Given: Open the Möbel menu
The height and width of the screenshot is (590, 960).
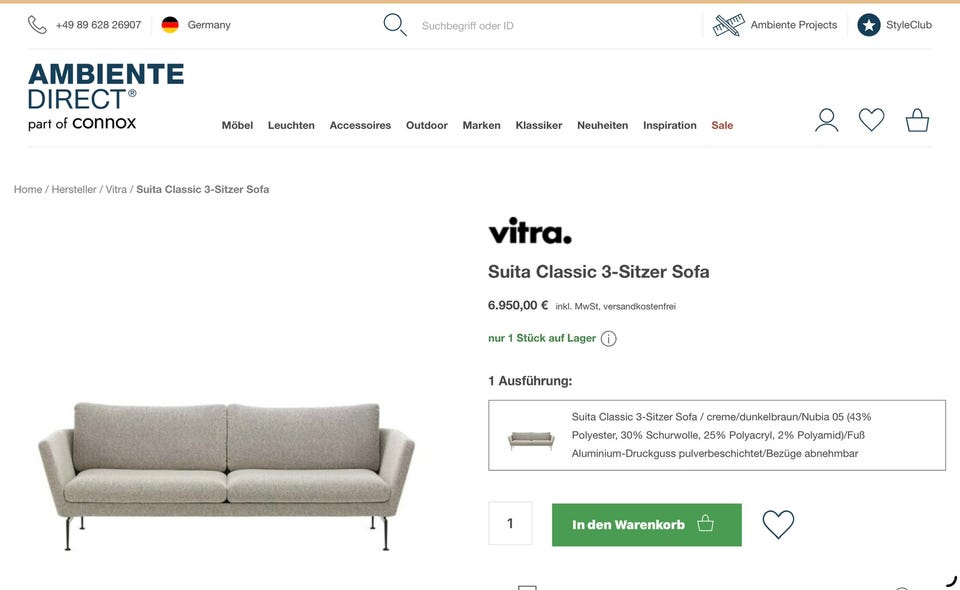Looking at the screenshot, I should 237,125.
